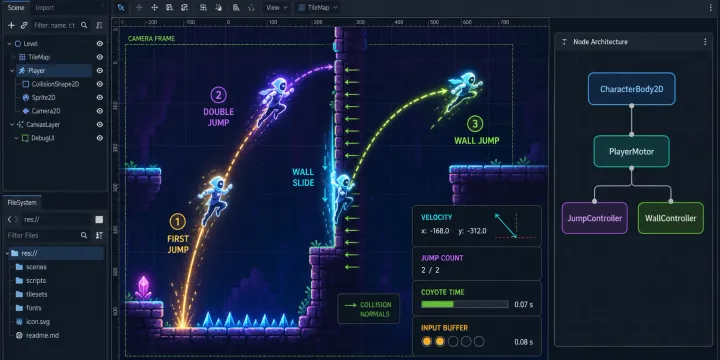Collapse the DebugUI node arrow
The width and height of the screenshot is (720, 360).
tap(17, 138)
